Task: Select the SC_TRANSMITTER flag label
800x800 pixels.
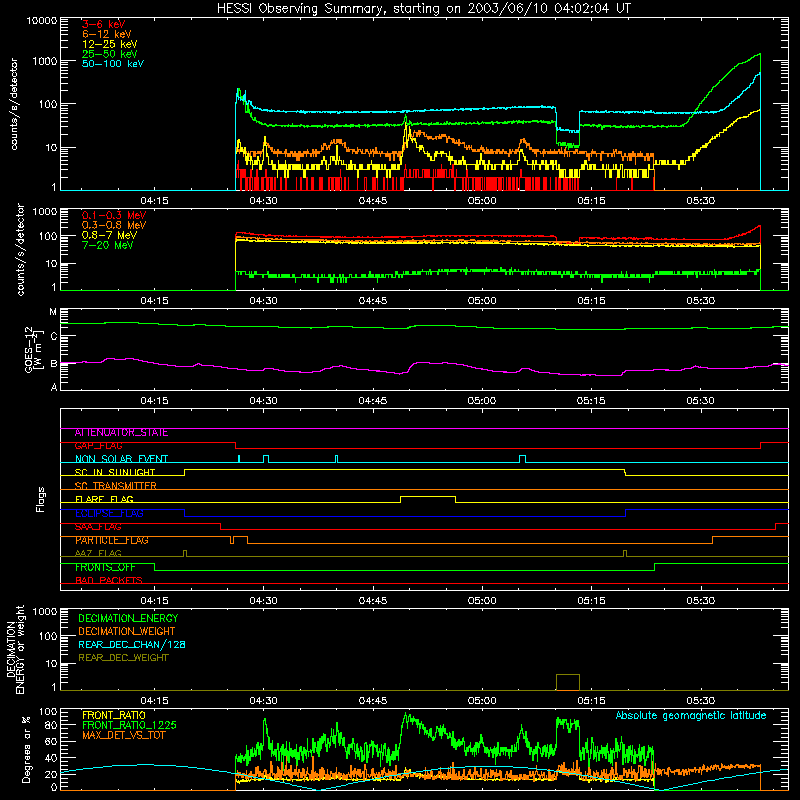Action: (115, 486)
